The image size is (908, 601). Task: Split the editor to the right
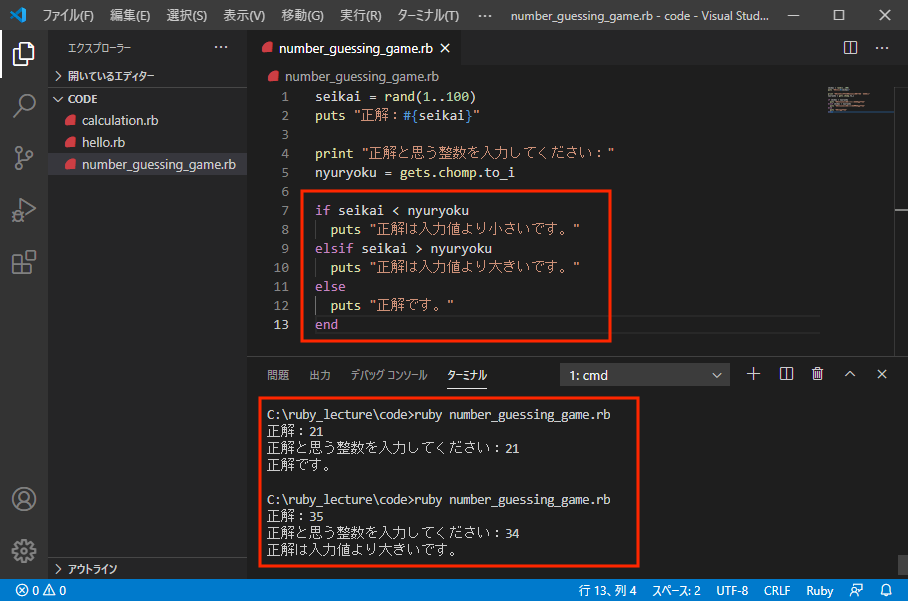[x=850, y=47]
